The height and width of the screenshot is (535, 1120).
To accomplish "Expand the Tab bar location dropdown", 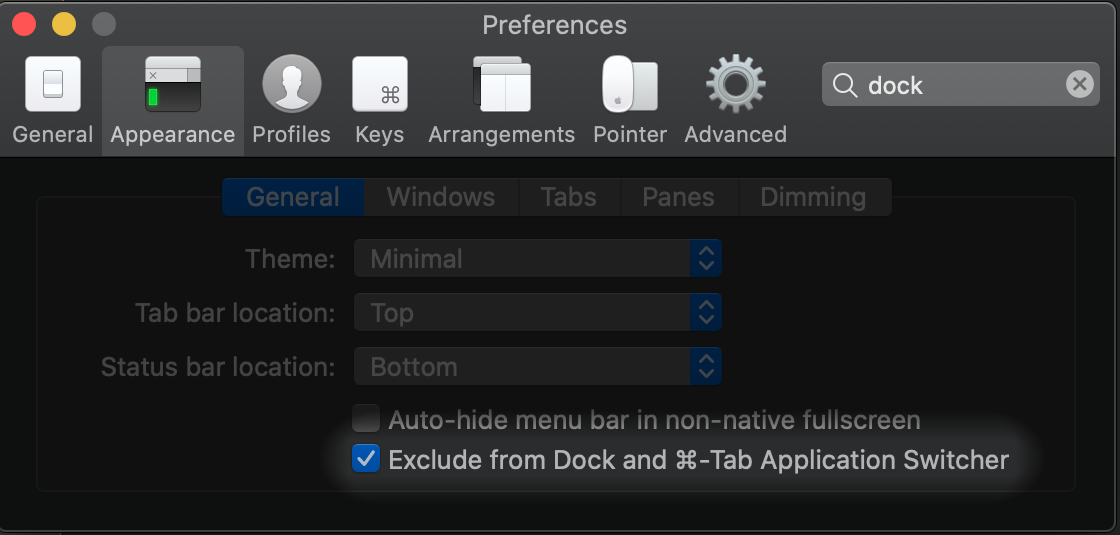I will [537, 313].
